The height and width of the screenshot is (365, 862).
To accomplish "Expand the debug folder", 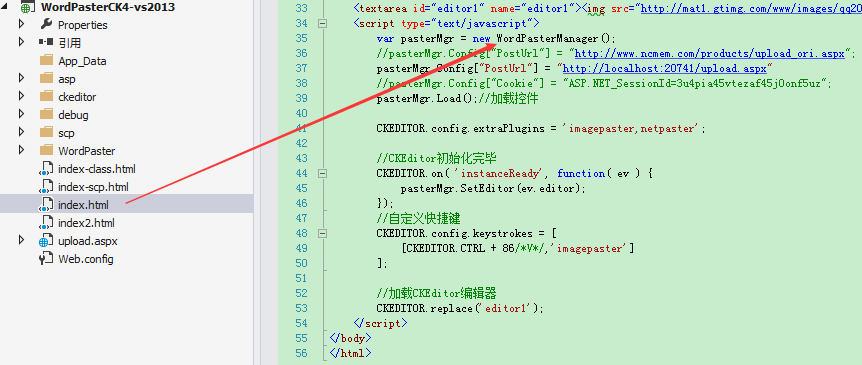I will pos(21,115).
